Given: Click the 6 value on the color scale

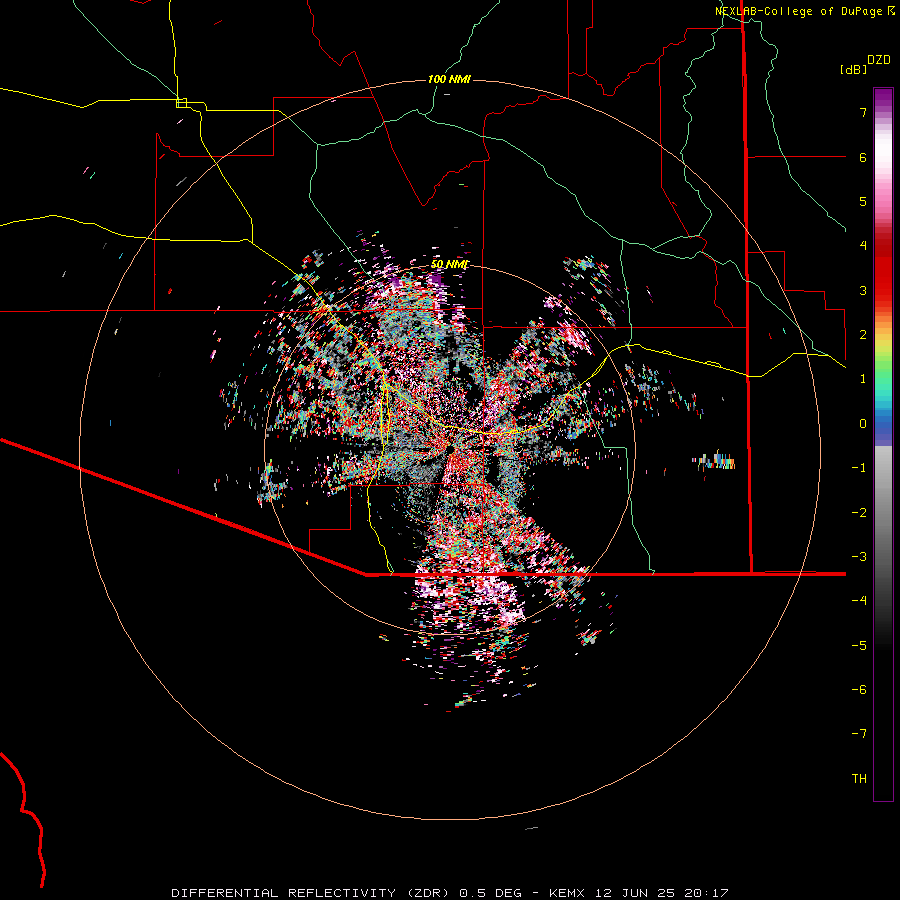Looking at the screenshot, I should pyautogui.click(x=863, y=157).
